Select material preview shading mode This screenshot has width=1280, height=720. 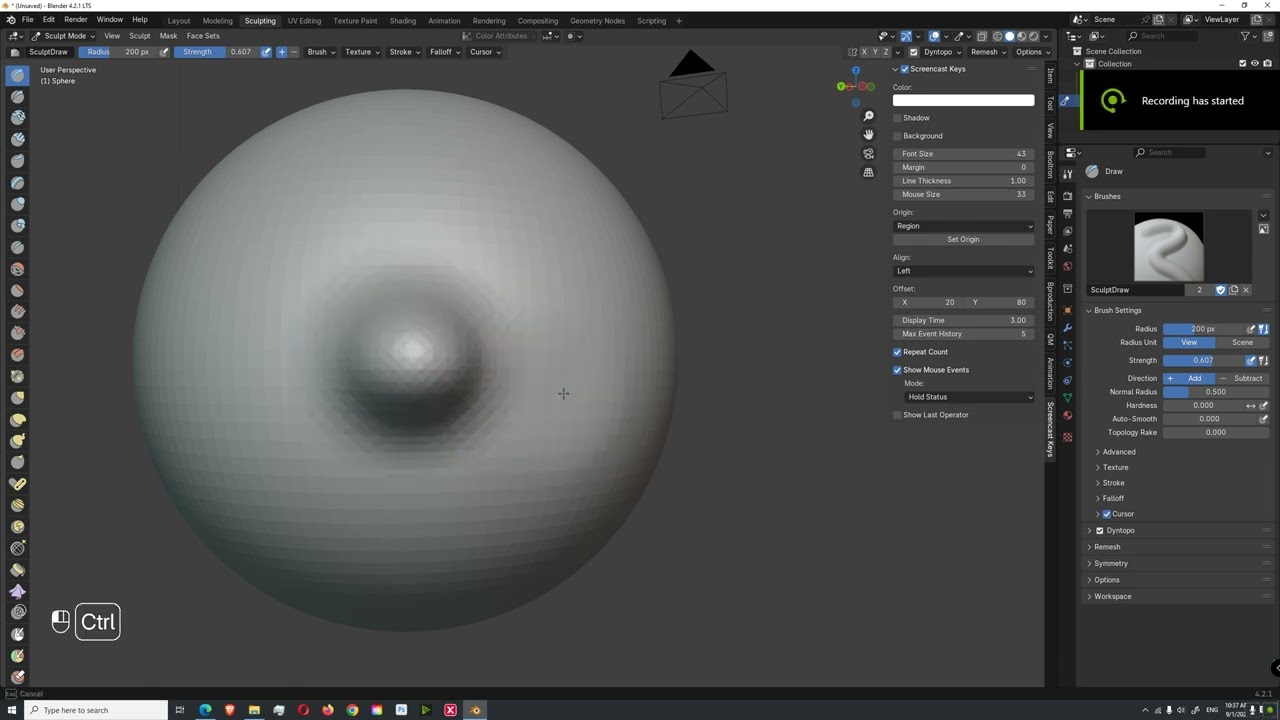(x=1021, y=36)
